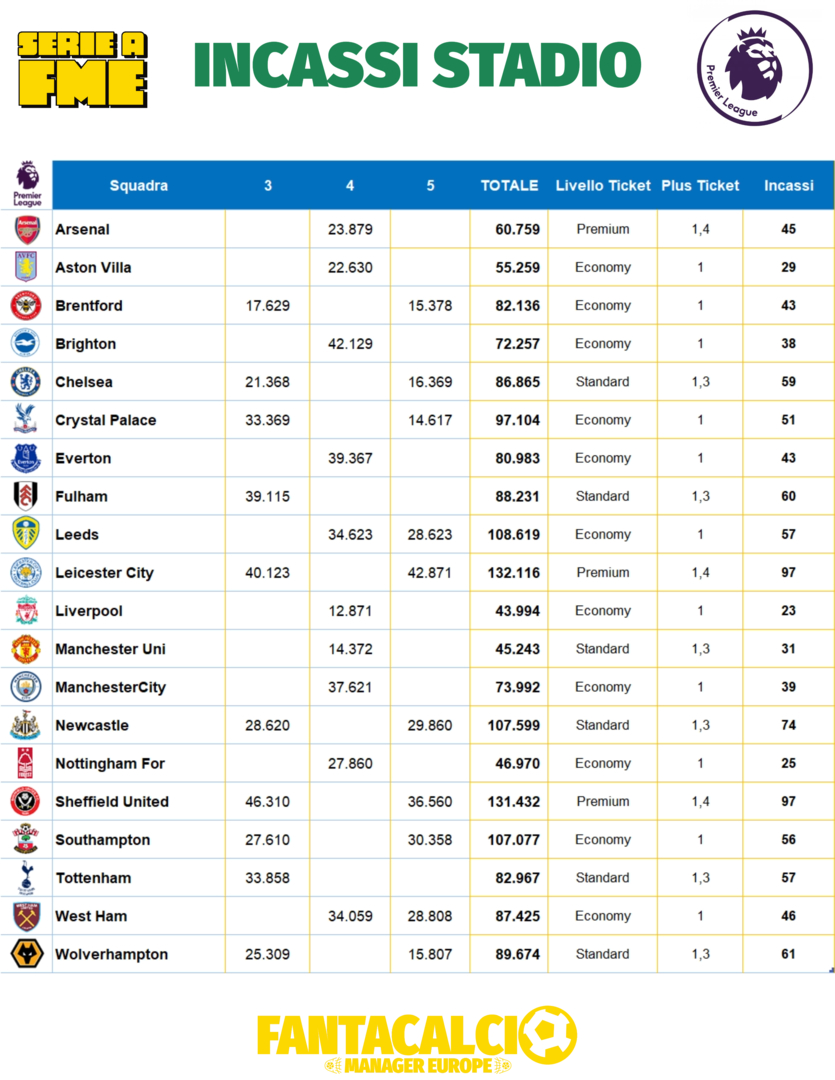This screenshot has width=835, height=1080.
Task: Click the Arsenal club crest
Action: click(27, 229)
